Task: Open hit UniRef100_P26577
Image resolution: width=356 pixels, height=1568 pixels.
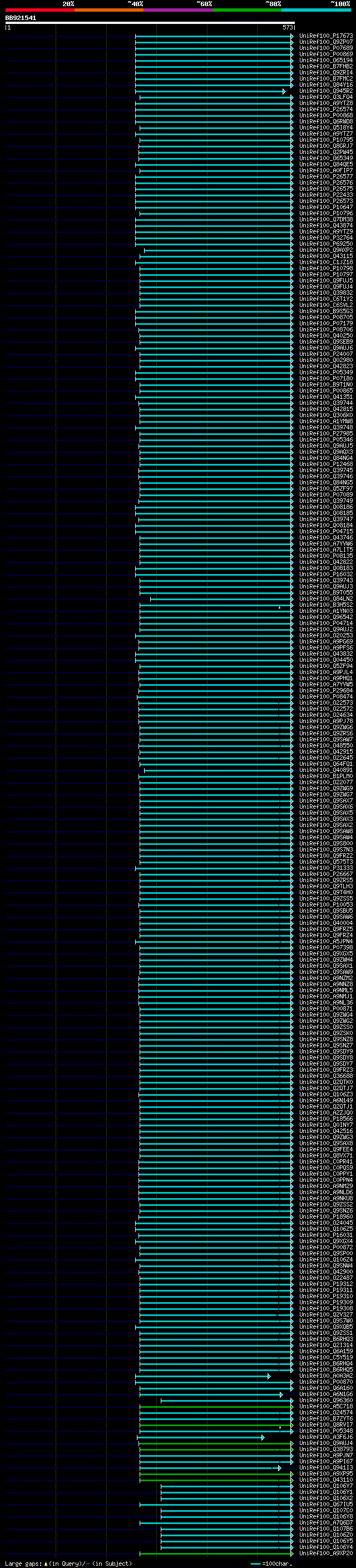Action: (326, 176)
